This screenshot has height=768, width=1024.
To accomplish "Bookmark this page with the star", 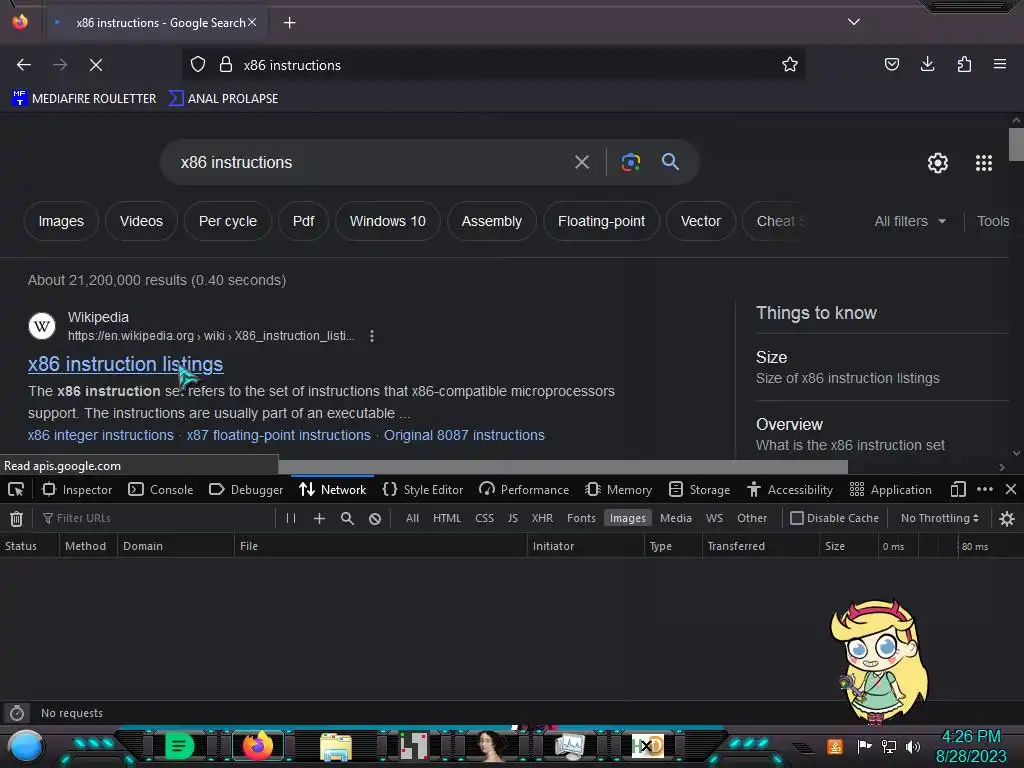I will click(790, 65).
